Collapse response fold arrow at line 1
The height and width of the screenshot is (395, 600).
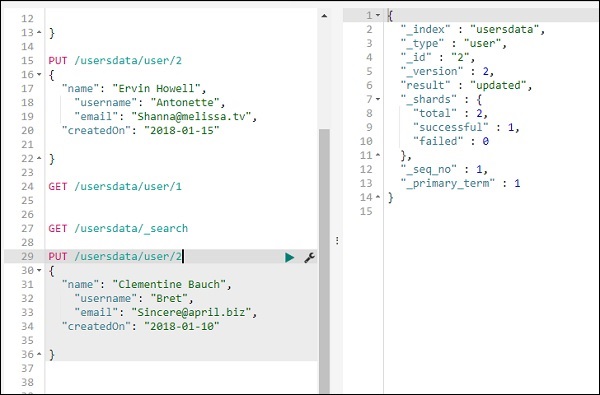point(378,15)
